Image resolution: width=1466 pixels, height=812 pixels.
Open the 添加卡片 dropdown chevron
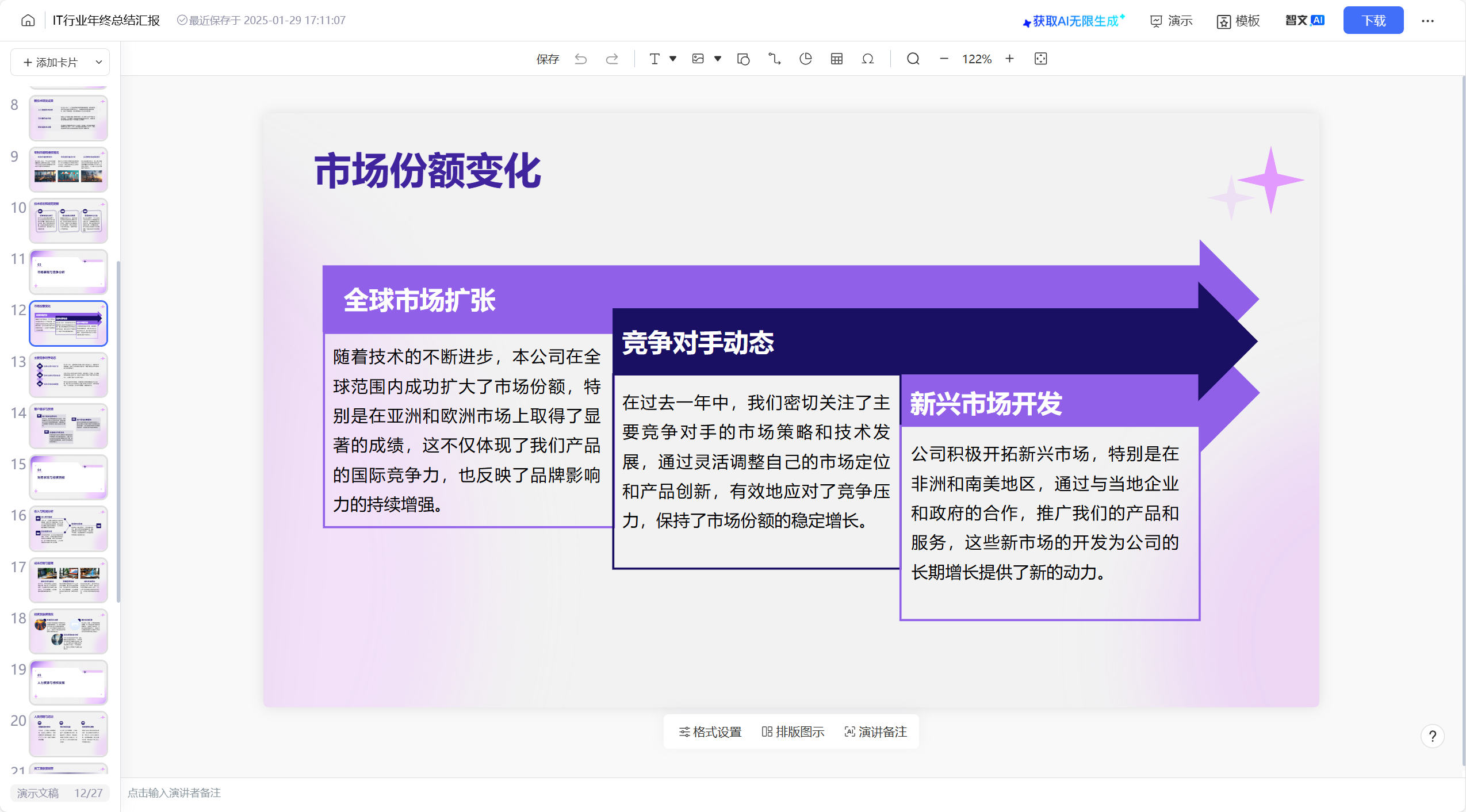[98, 62]
